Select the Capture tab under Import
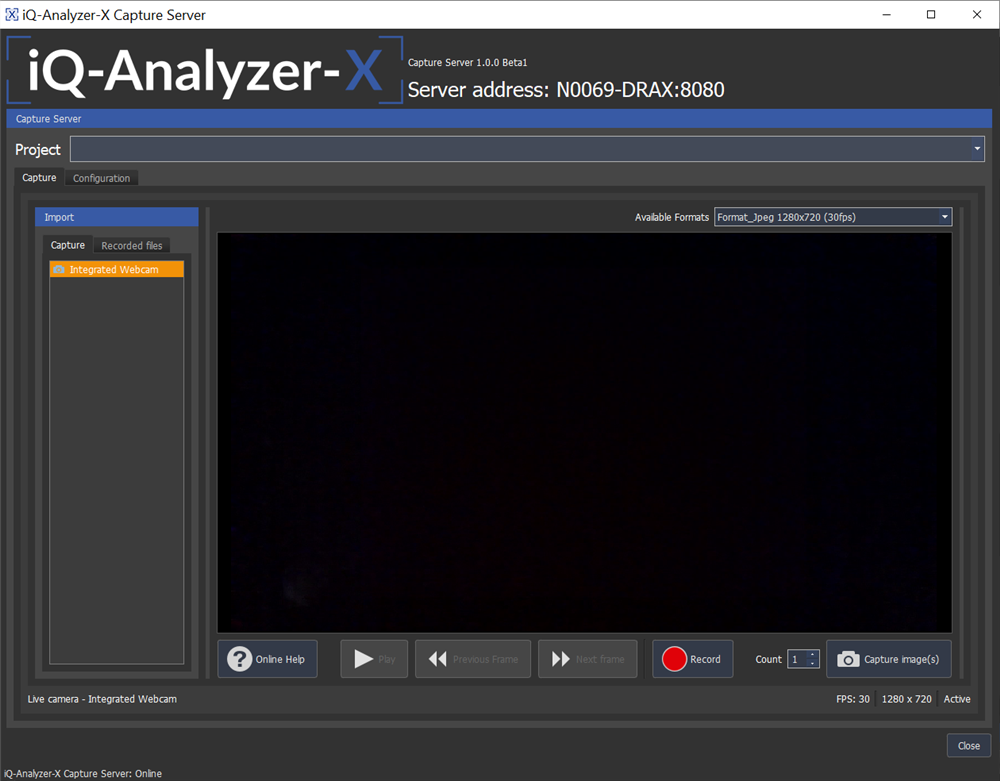The image size is (1000, 781). (x=68, y=245)
